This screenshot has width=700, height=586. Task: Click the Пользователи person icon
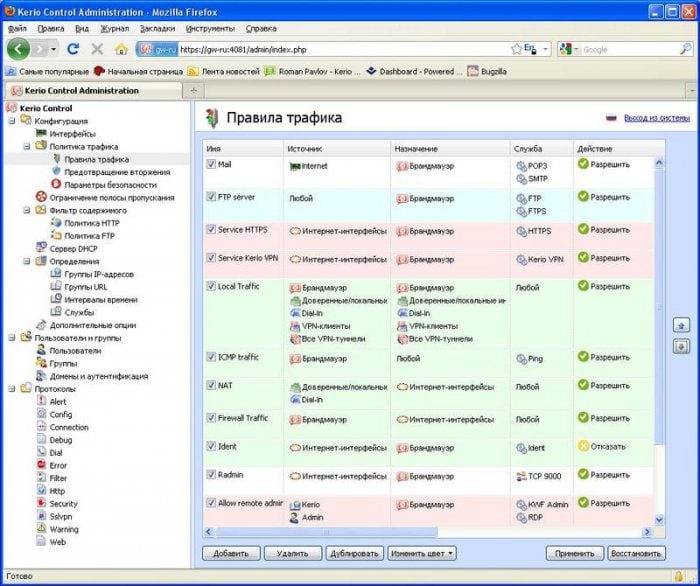point(41,350)
